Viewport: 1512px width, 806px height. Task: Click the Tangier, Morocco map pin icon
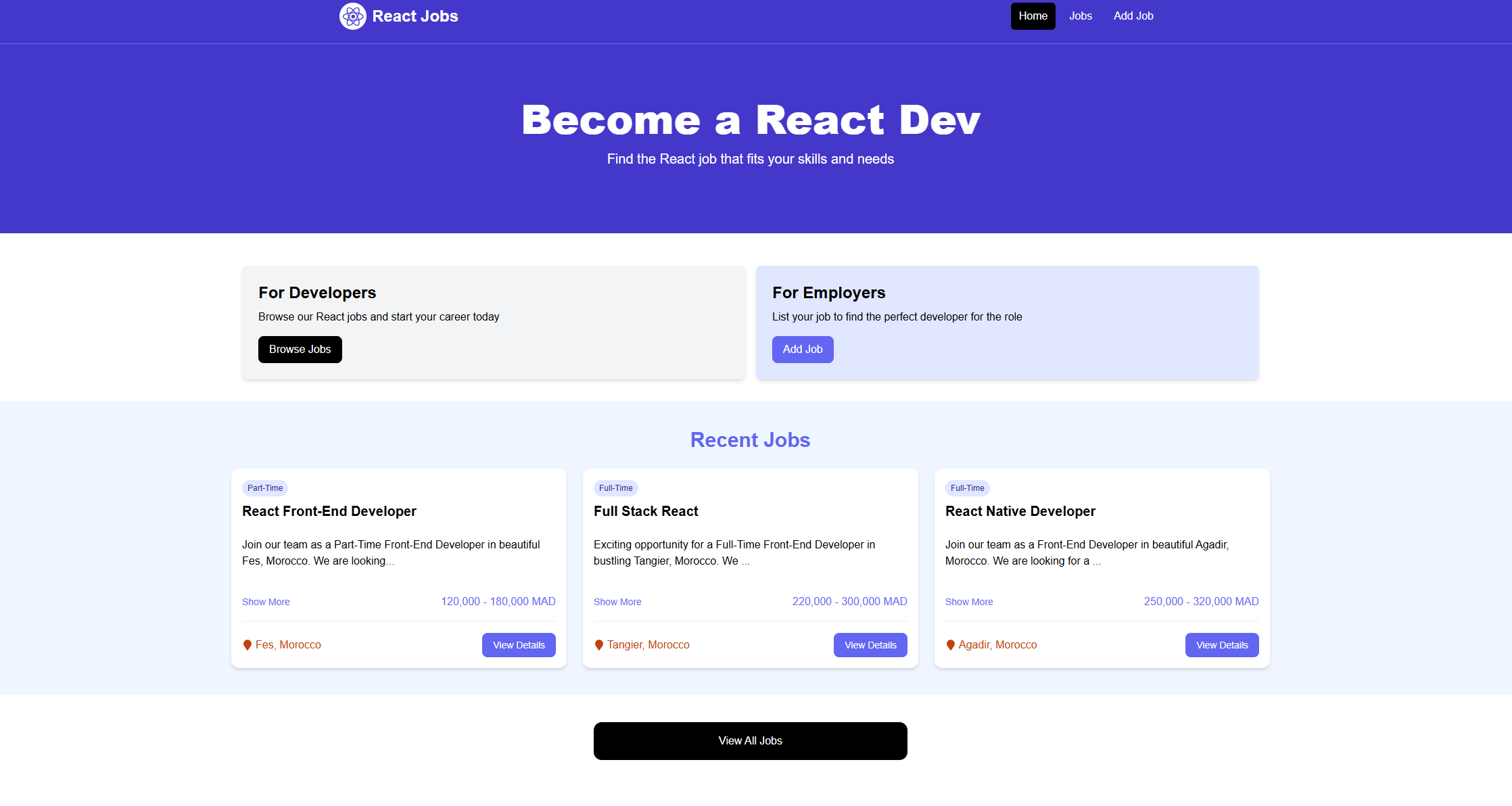pos(599,645)
